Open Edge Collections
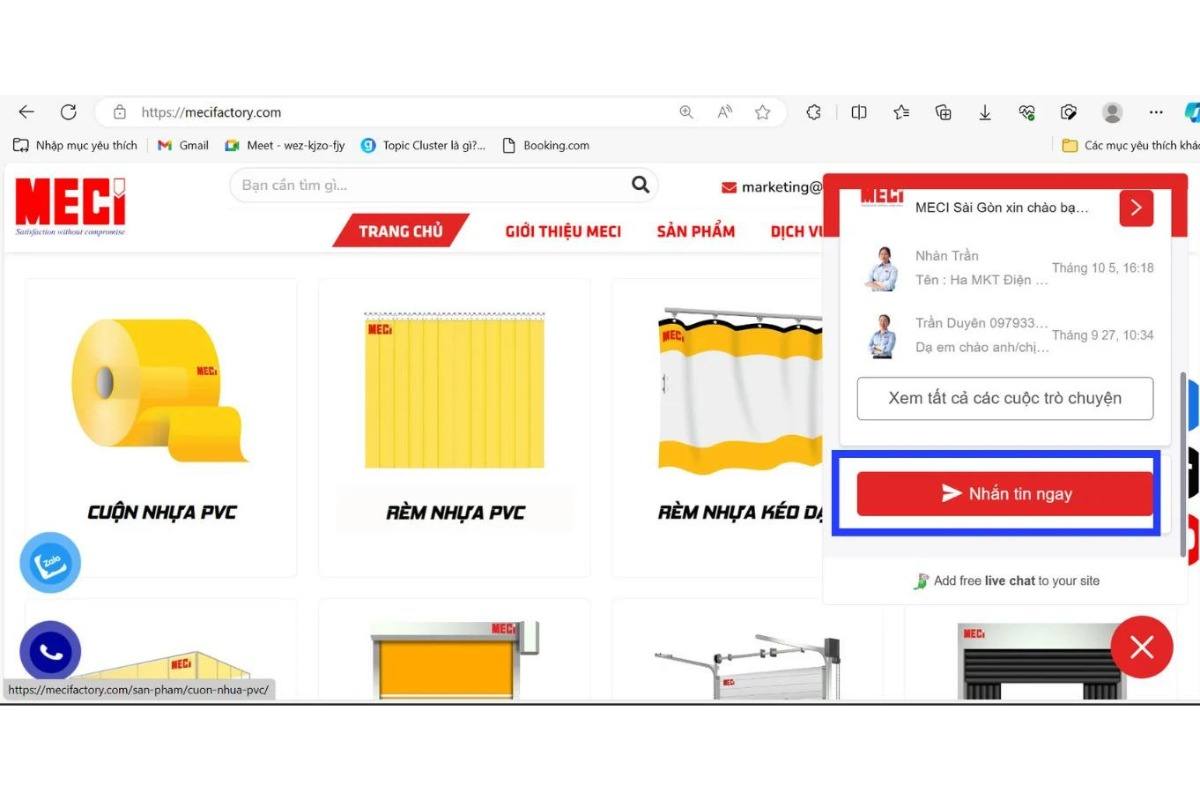Viewport: 1200px width, 800px height. pyautogui.click(x=944, y=112)
